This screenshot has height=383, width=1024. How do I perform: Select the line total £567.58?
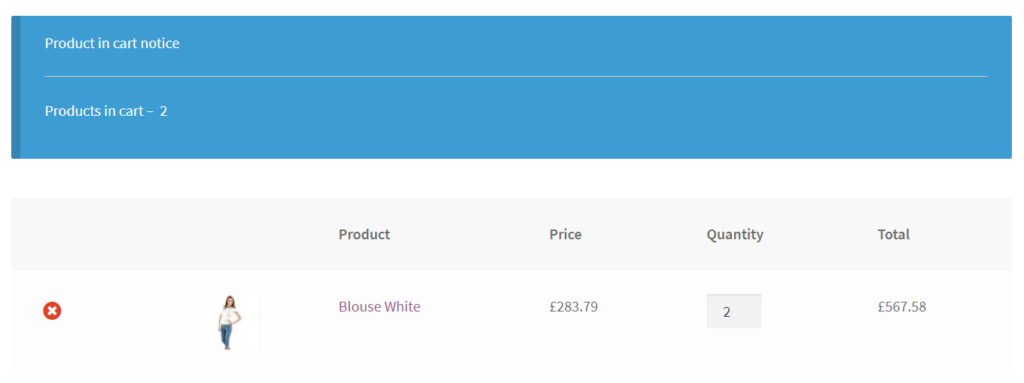(x=902, y=307)
